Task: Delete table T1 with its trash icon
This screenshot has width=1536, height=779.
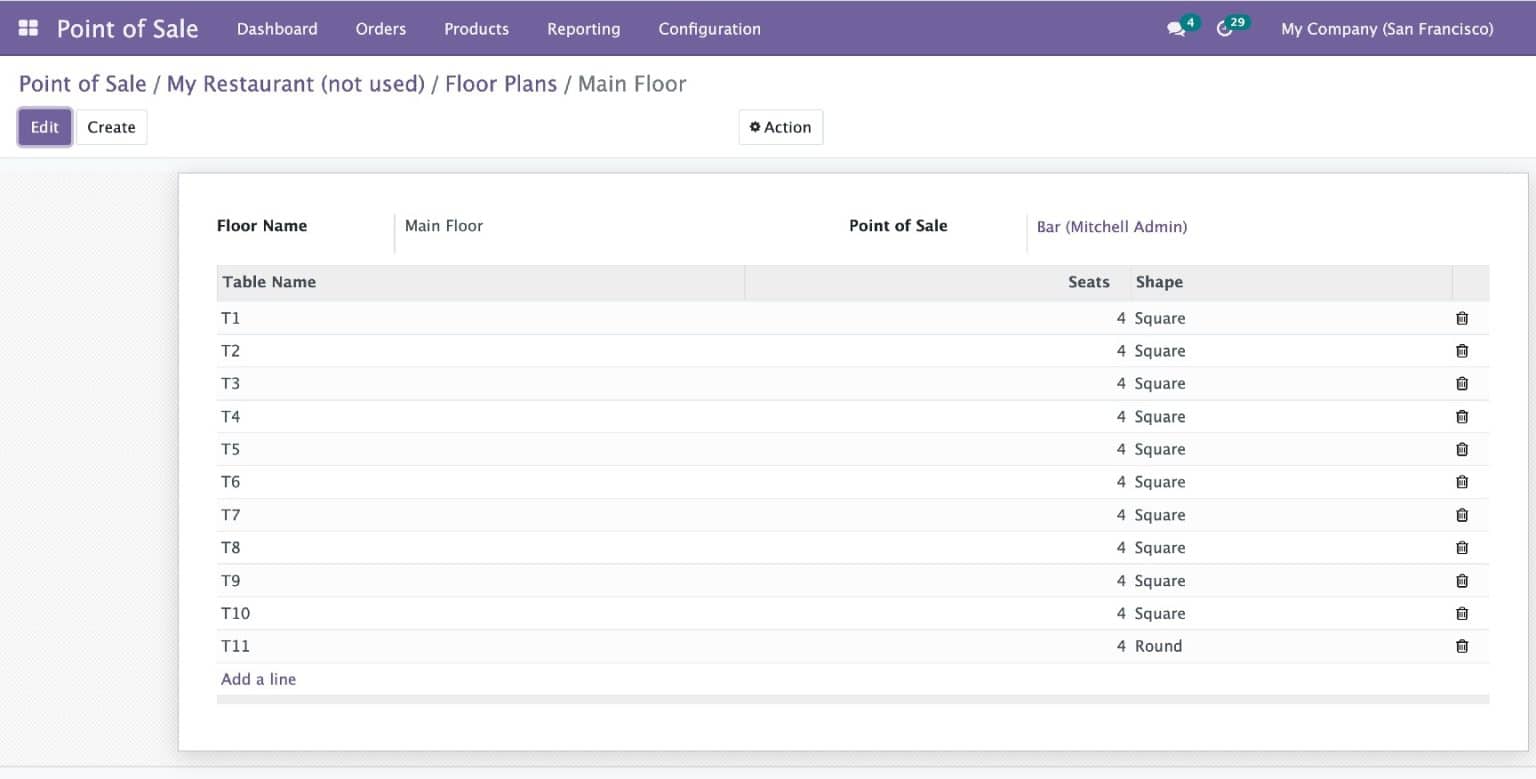Action: pyautogui.click(x=1461, y=318)
